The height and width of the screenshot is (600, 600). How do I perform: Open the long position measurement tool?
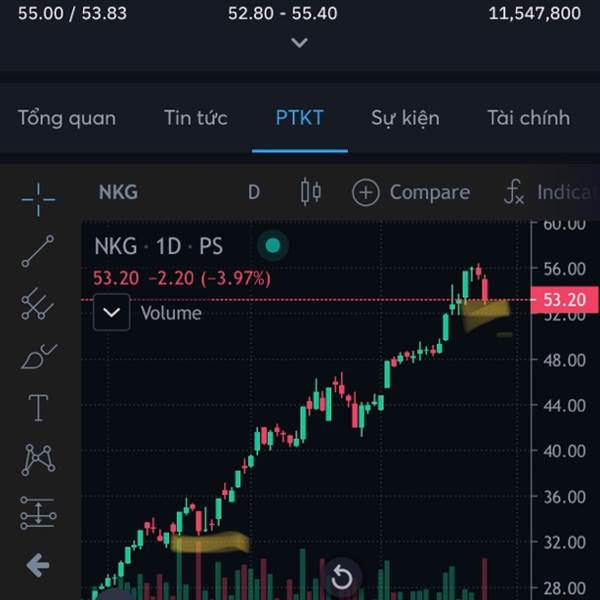coord(38,513)
